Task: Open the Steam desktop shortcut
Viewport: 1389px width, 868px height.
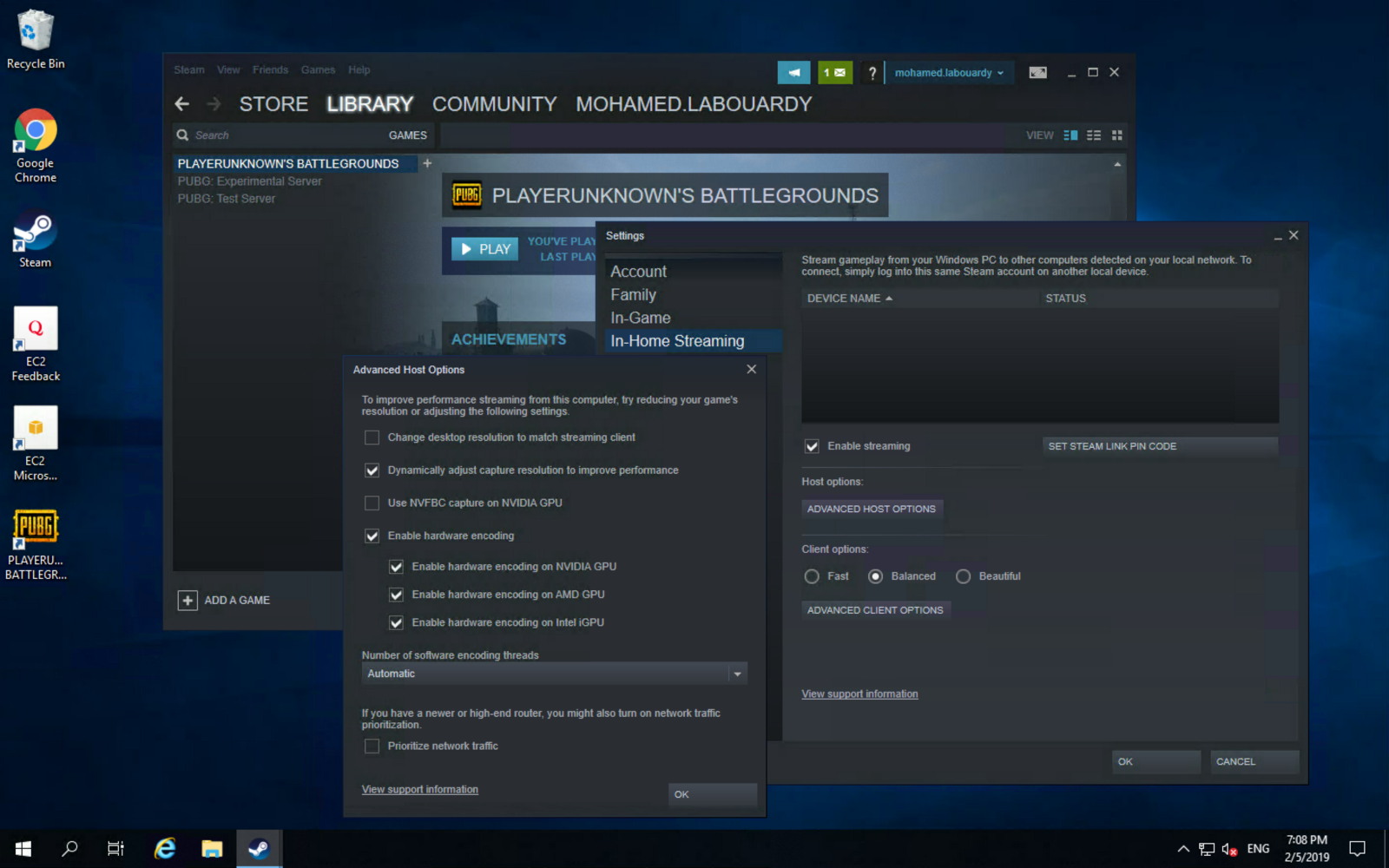Action: click(36, 240)
